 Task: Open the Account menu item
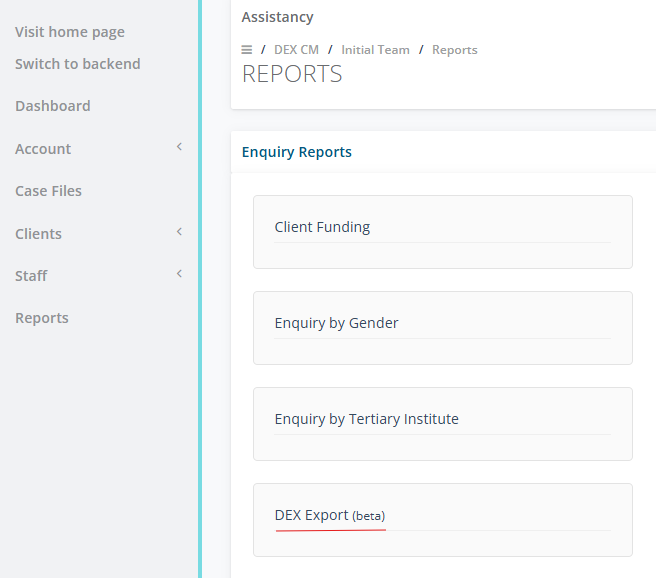pyautogui.click(x=43, y=149)
